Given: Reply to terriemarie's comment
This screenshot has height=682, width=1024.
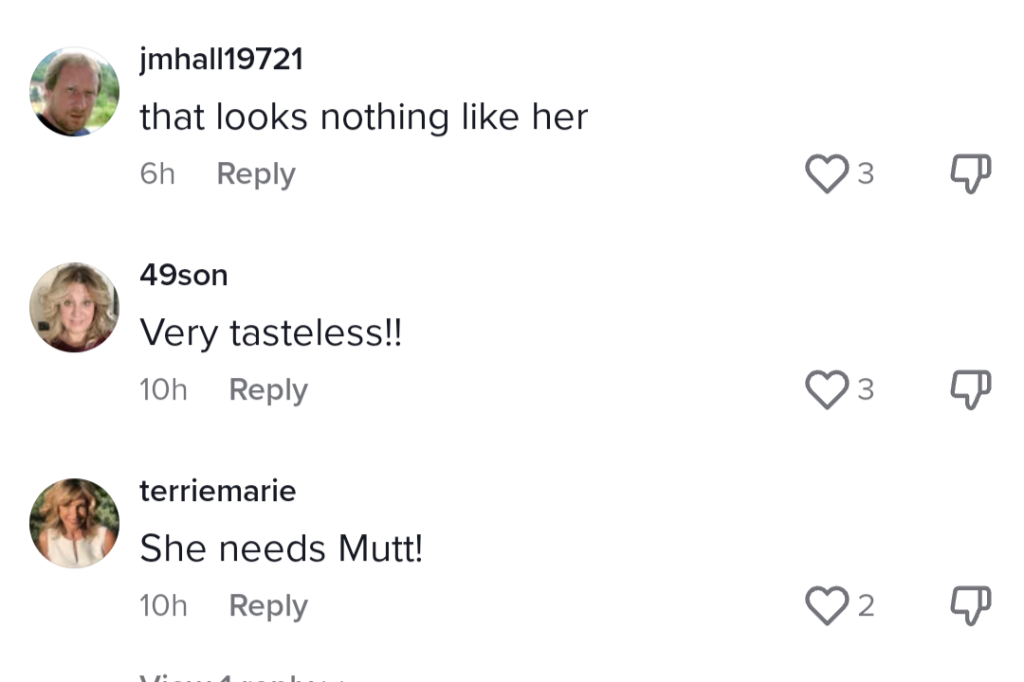Looking at the screenshot, I should (x=268, y=606).
